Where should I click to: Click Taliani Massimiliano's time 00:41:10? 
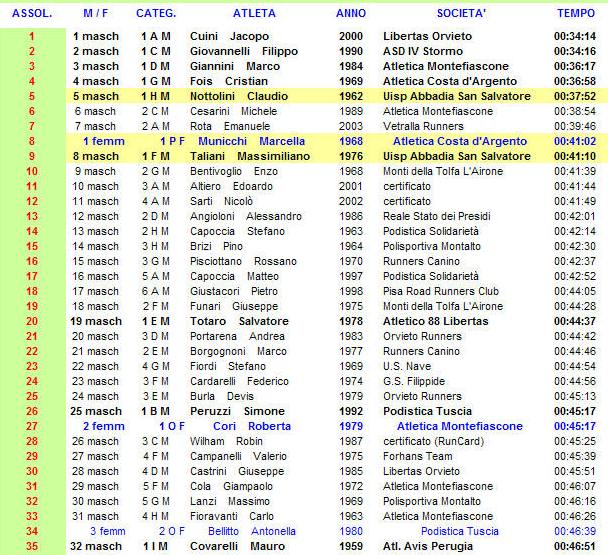[x=575, y=156]
